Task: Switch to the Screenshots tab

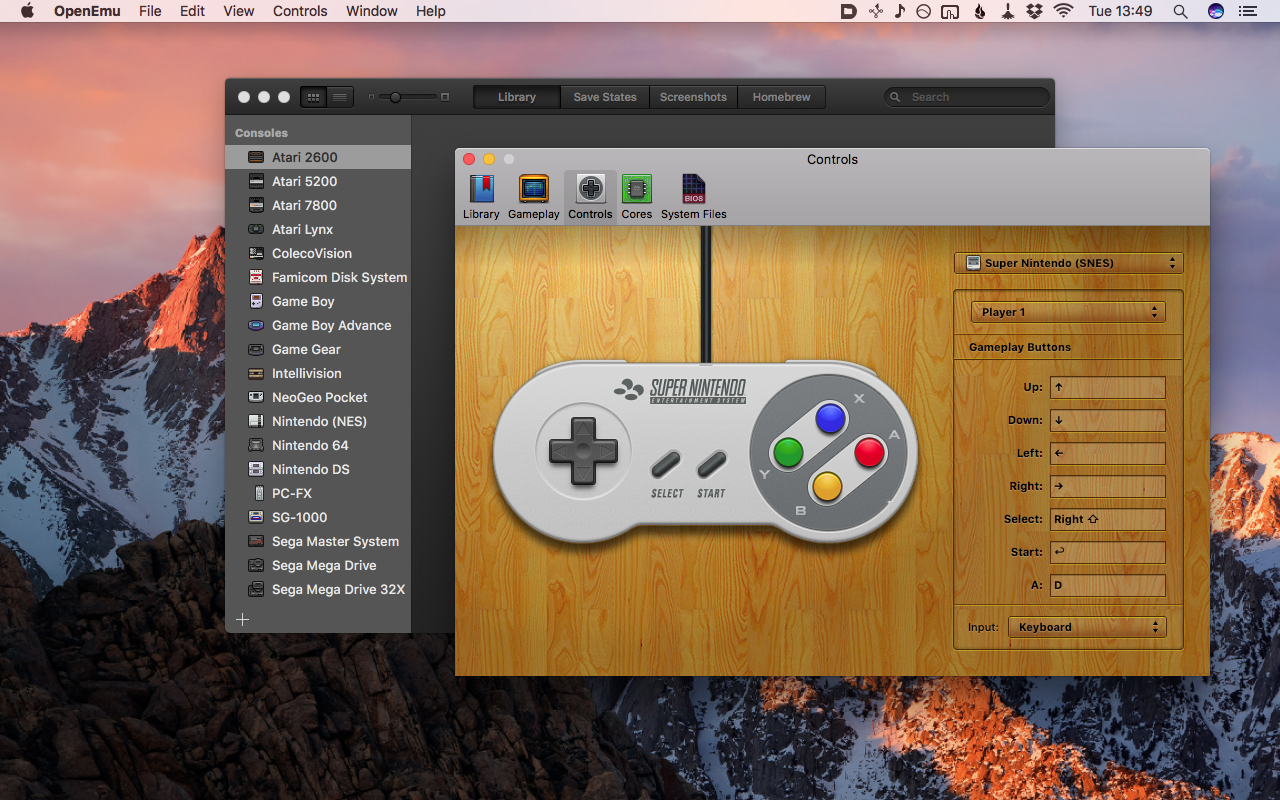Action: coord(693,97)
